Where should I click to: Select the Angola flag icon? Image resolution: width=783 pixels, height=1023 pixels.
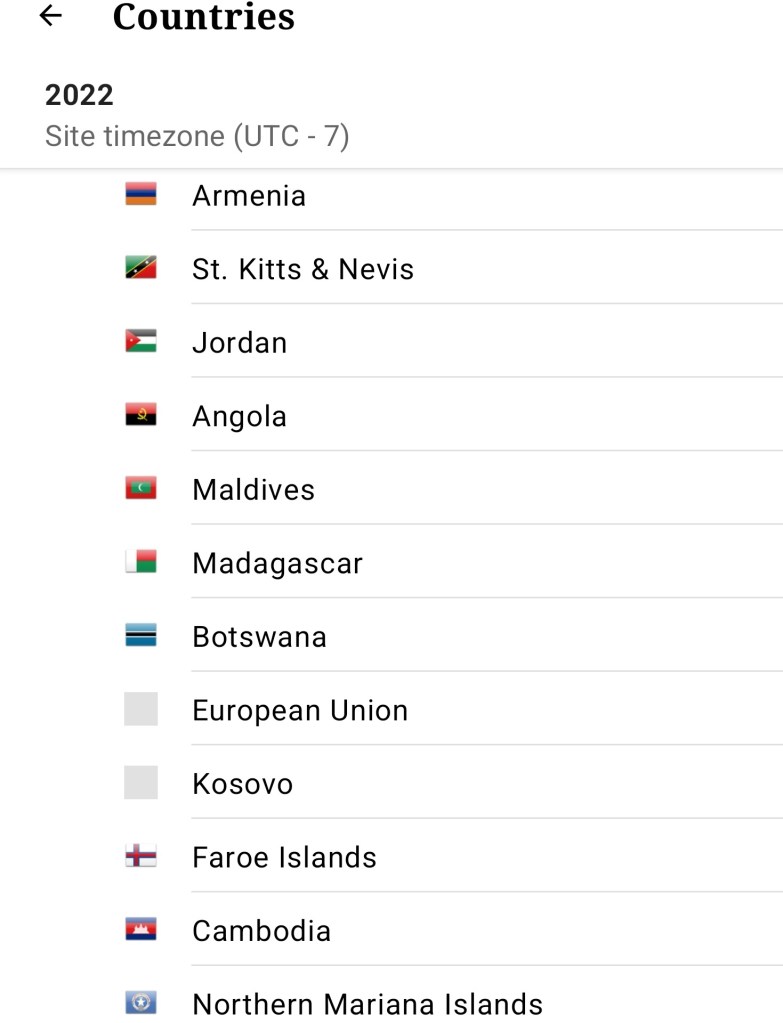pos(141,416)
